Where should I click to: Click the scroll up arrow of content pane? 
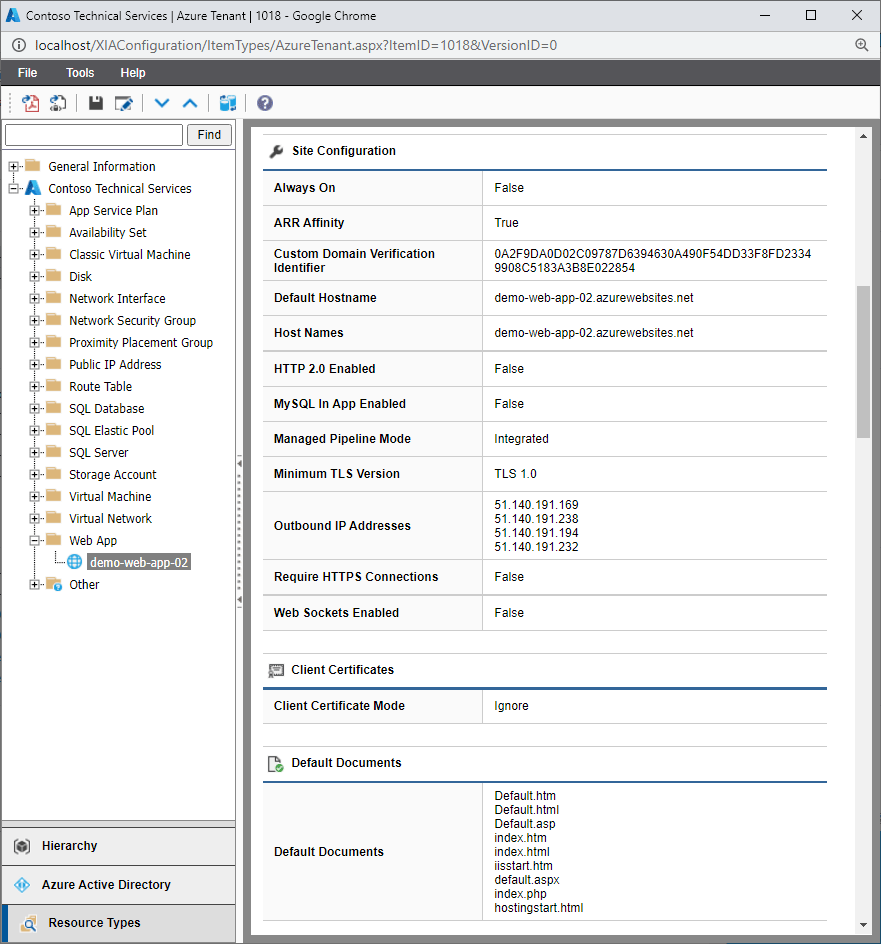pyautogui.click(x=864, y=137)
